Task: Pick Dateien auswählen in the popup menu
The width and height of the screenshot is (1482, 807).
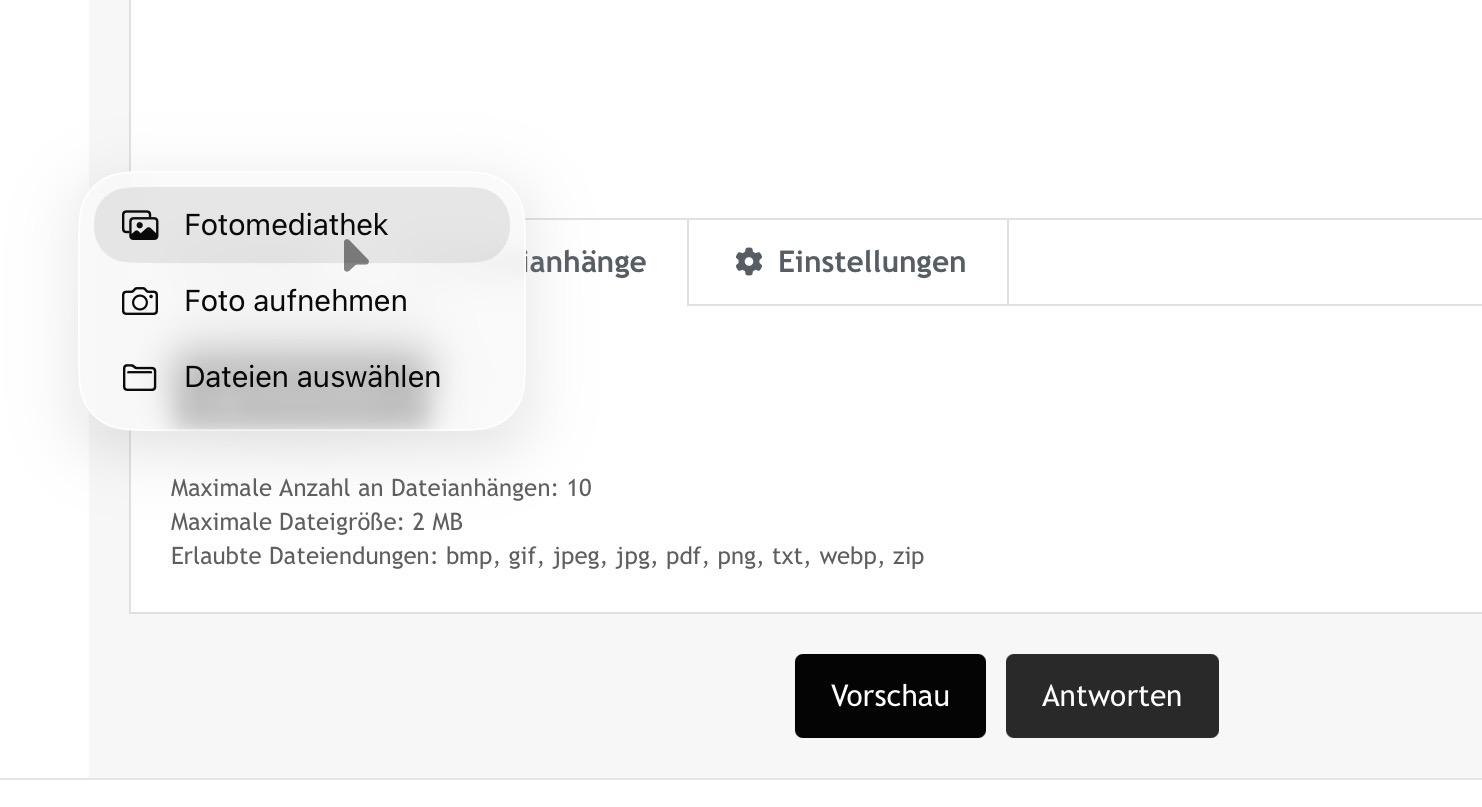Action: [312, 377]
